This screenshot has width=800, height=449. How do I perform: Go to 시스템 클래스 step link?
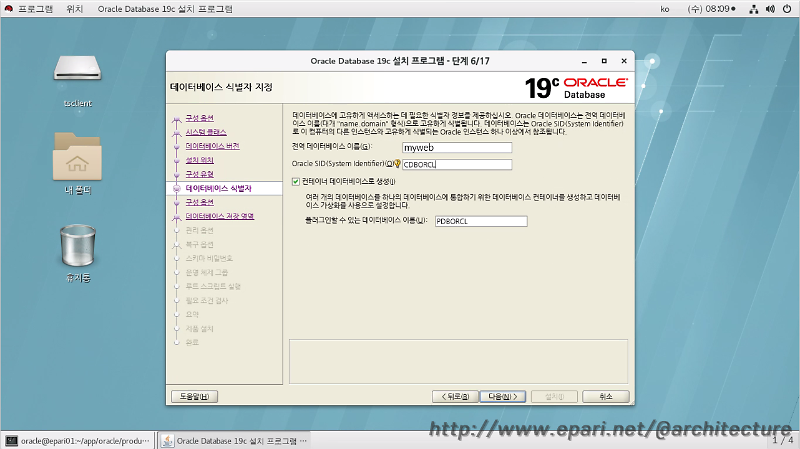point(206,132)
